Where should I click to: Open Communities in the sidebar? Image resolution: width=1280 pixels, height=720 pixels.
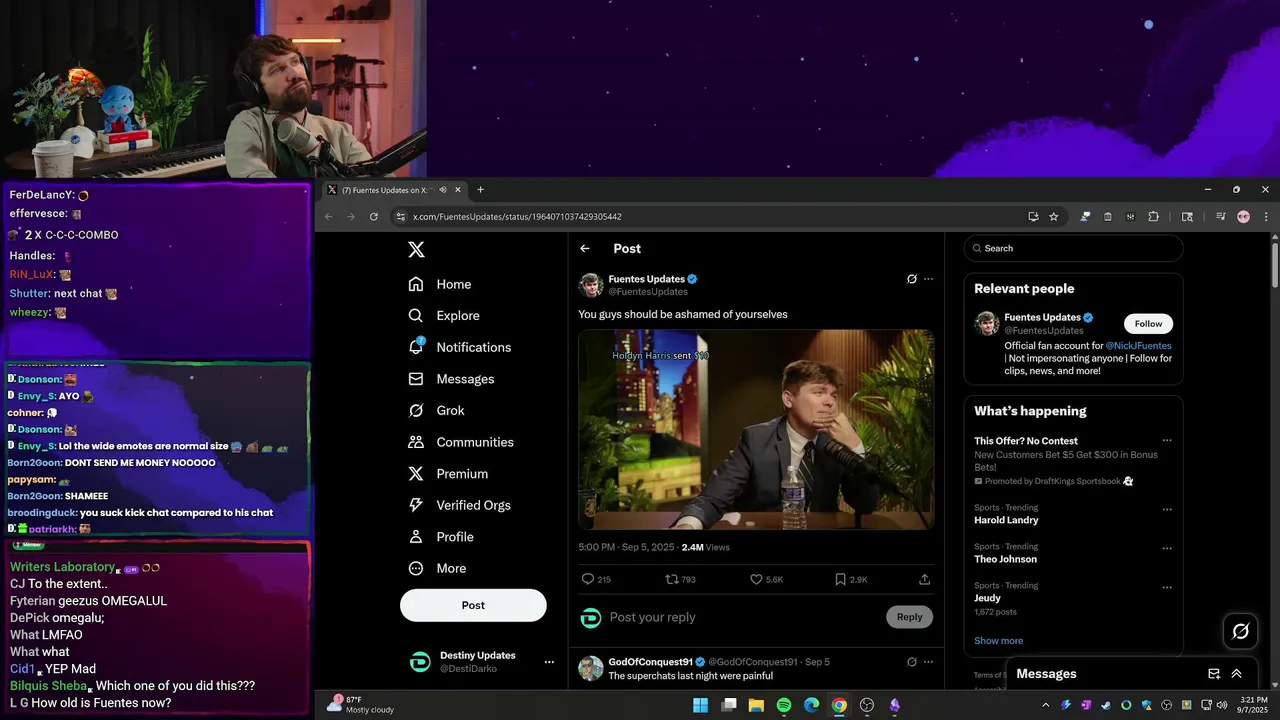[x=461, y=442]
